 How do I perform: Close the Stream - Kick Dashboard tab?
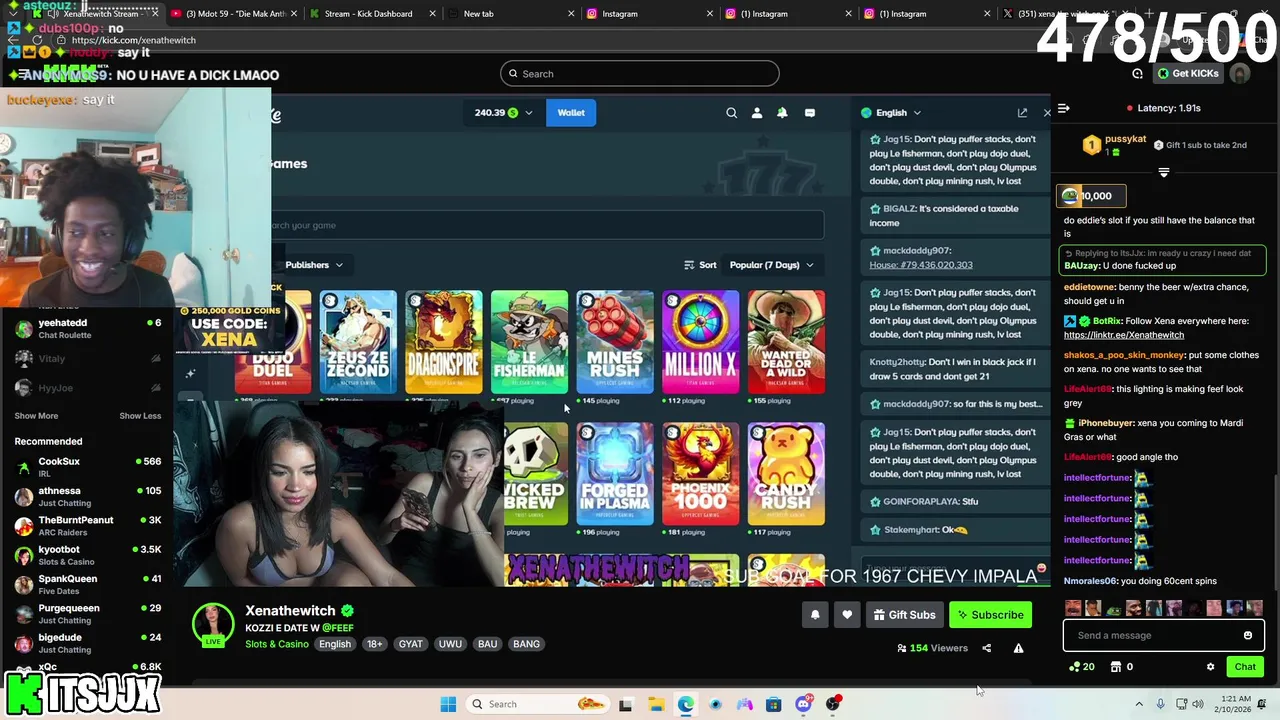(x=433, y=14)
